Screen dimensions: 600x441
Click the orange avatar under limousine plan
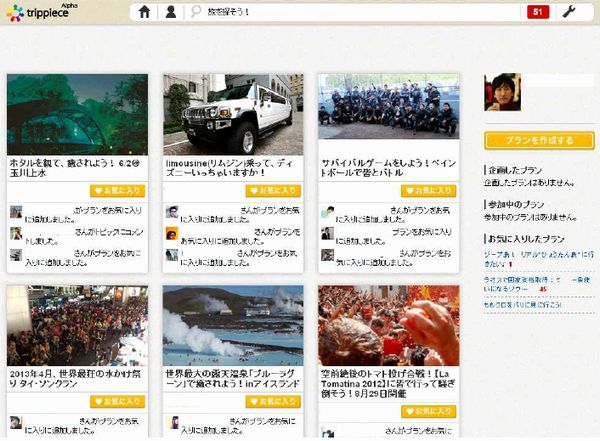(x=172, y=233)
